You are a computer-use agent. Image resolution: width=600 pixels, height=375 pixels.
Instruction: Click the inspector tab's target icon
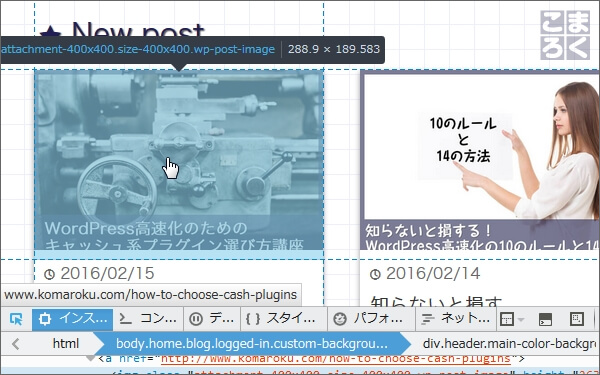45,319
